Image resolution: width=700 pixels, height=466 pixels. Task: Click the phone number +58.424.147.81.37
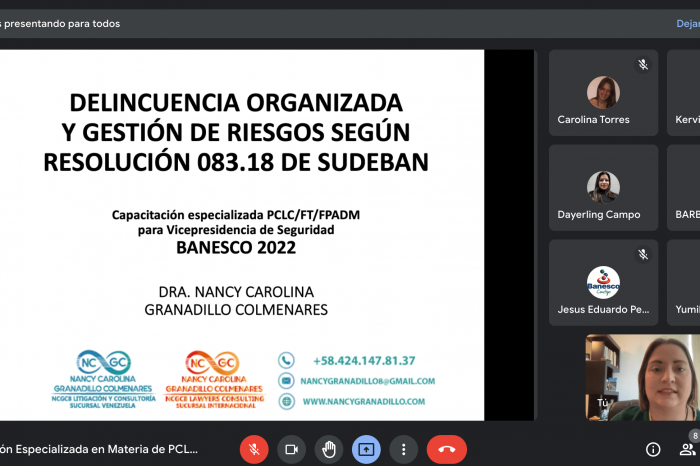364,361
